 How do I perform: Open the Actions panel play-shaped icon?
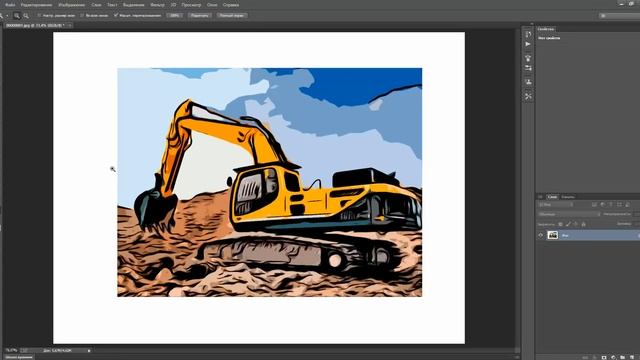point(528,44)
